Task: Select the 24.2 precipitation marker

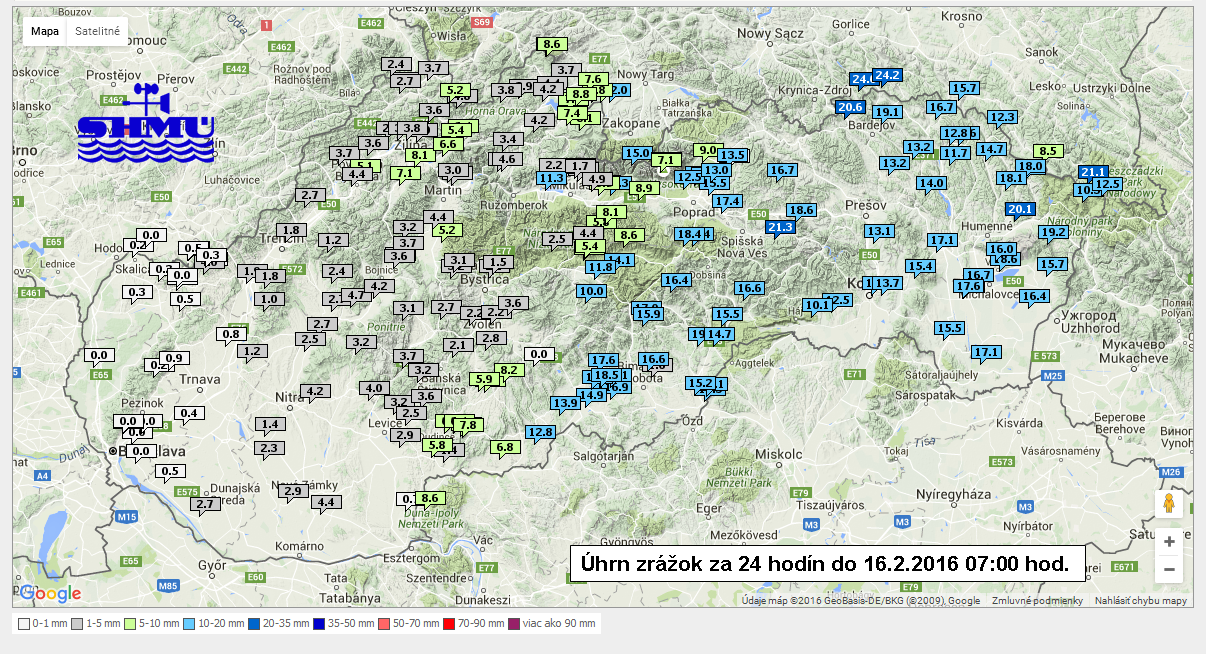Action: [887, 75]
